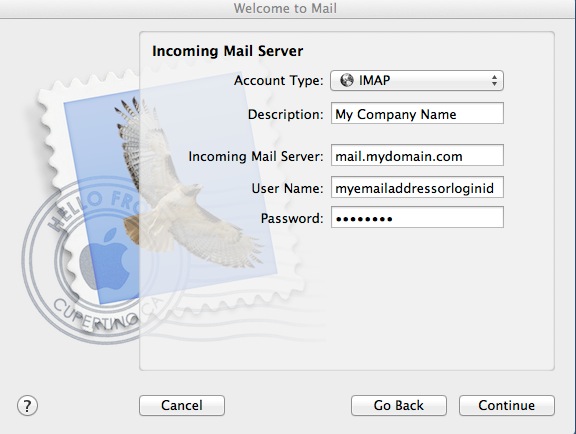Viewport: 576px width, 434px height.
Task: Click the Incoming Mail Server heading
Action: pyautogui.click(x=228, y=51)
